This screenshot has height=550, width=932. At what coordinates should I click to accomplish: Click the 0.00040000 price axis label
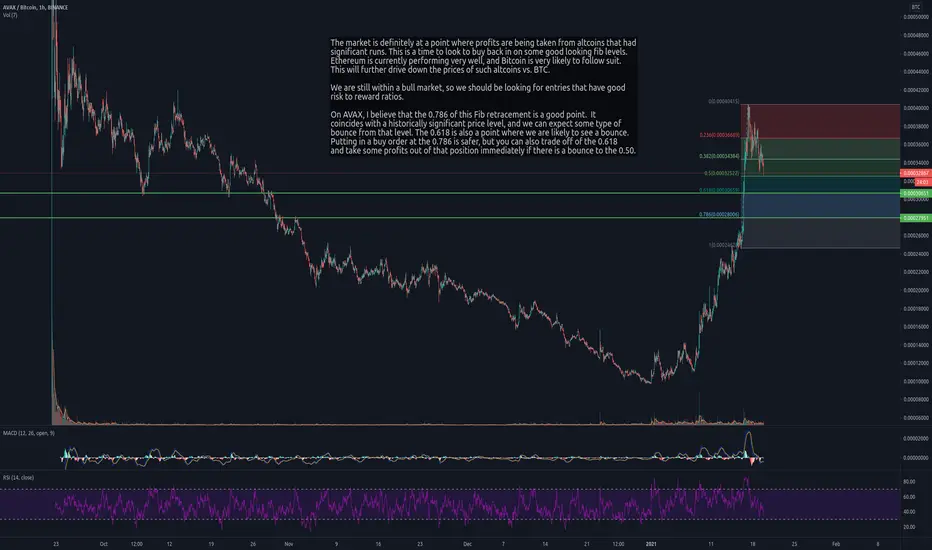[916, 108]
